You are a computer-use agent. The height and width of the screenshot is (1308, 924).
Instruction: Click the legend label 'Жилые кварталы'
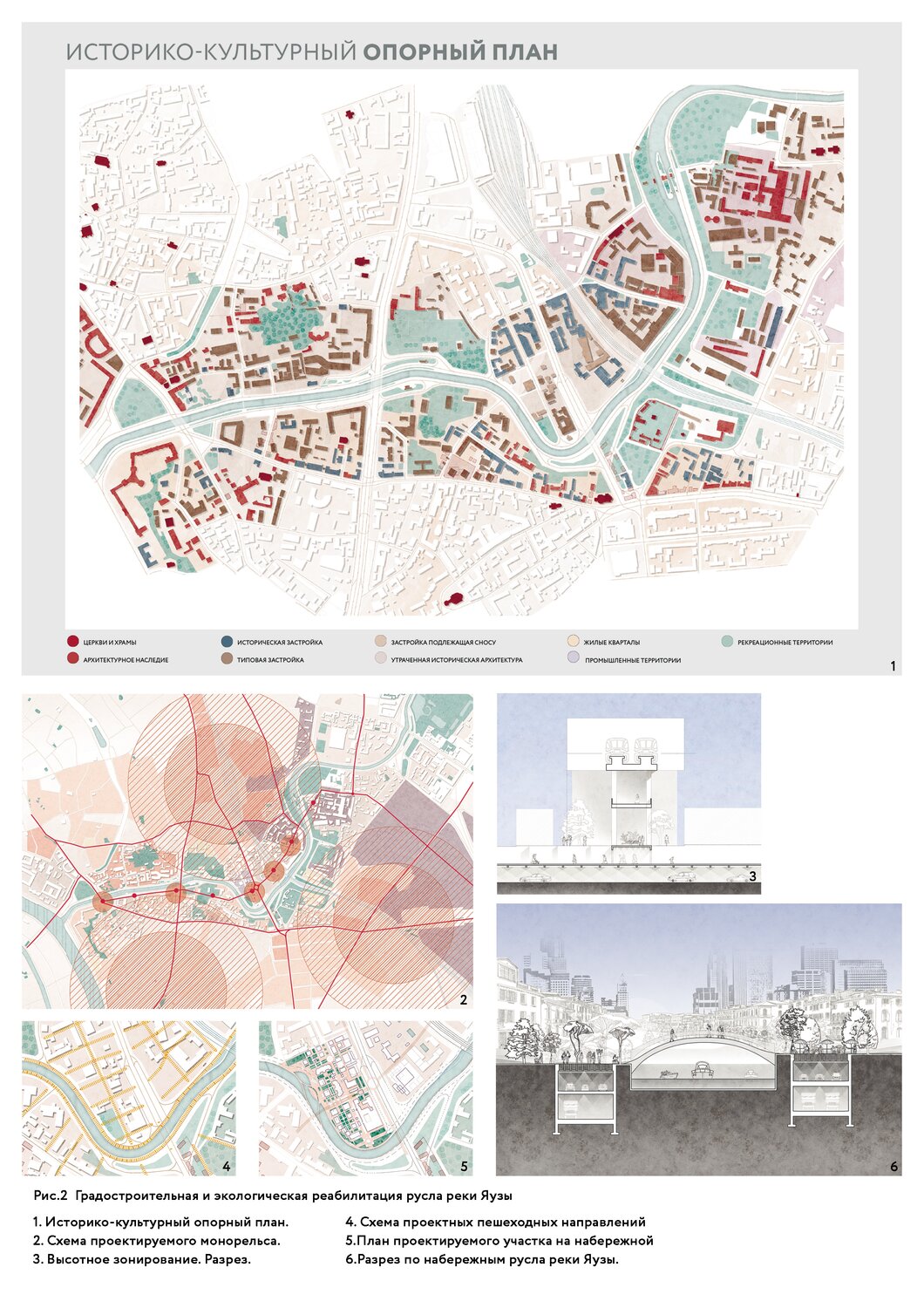click(612, 643)
